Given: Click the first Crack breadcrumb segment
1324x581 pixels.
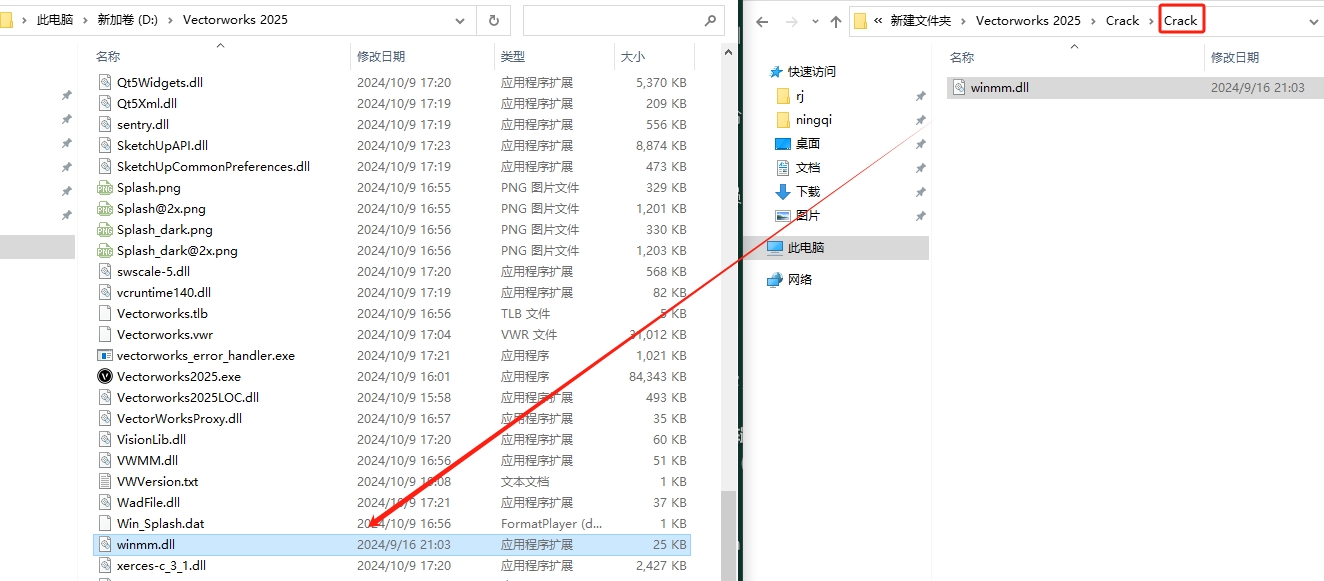Looking at the screenshot, I should [x=1122, y=21].
